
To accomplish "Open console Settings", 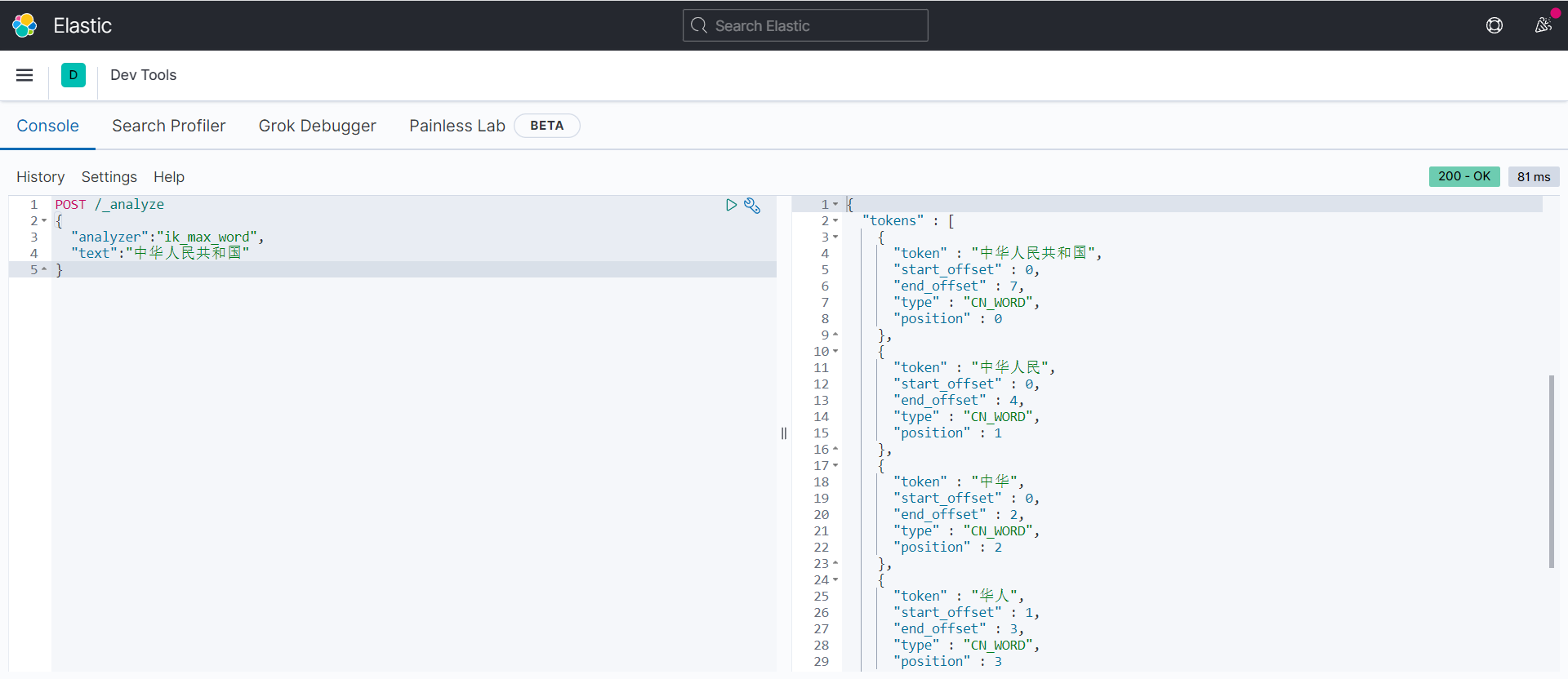I will [109, 177].
